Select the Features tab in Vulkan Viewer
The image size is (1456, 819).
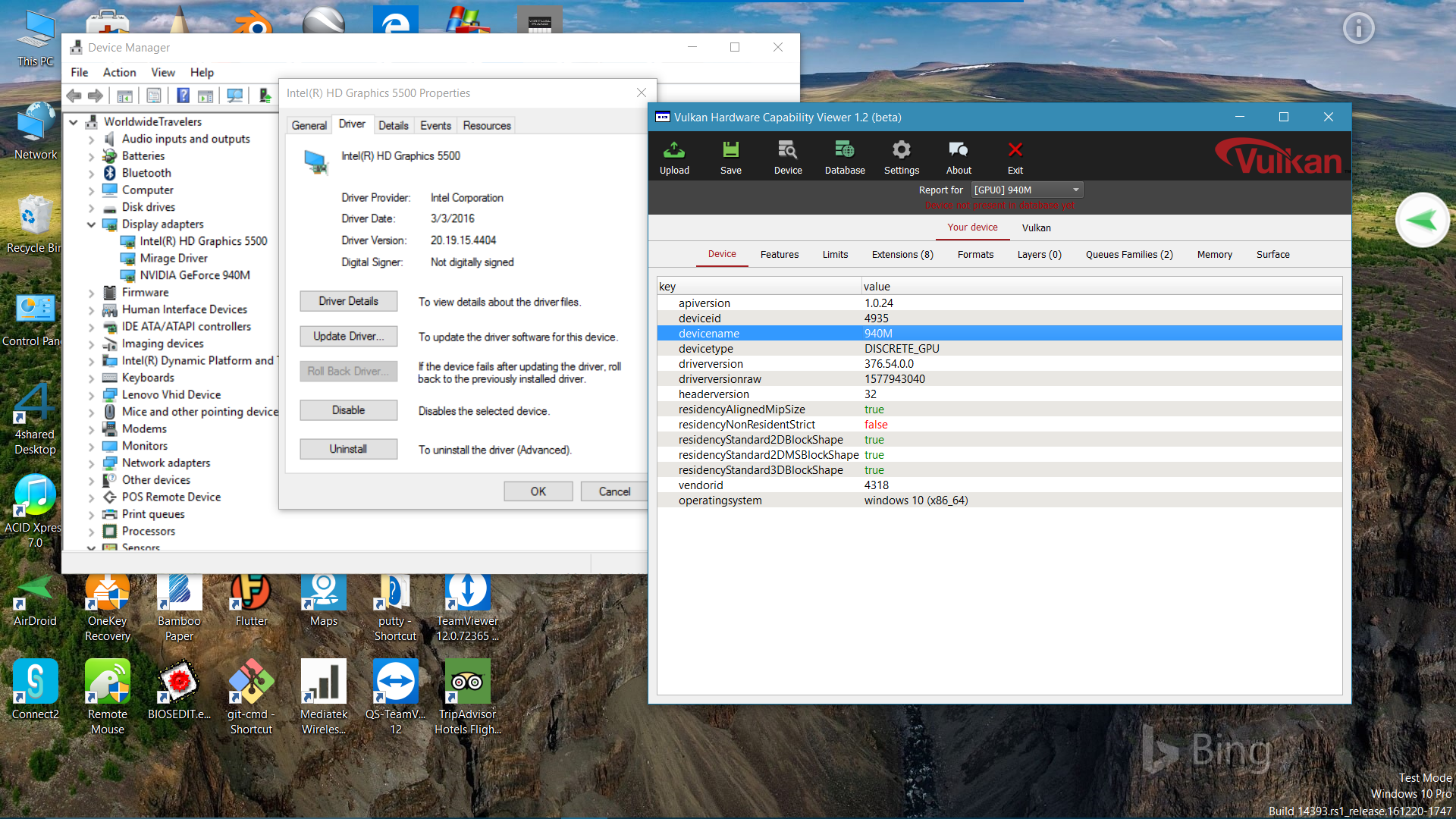779,253
